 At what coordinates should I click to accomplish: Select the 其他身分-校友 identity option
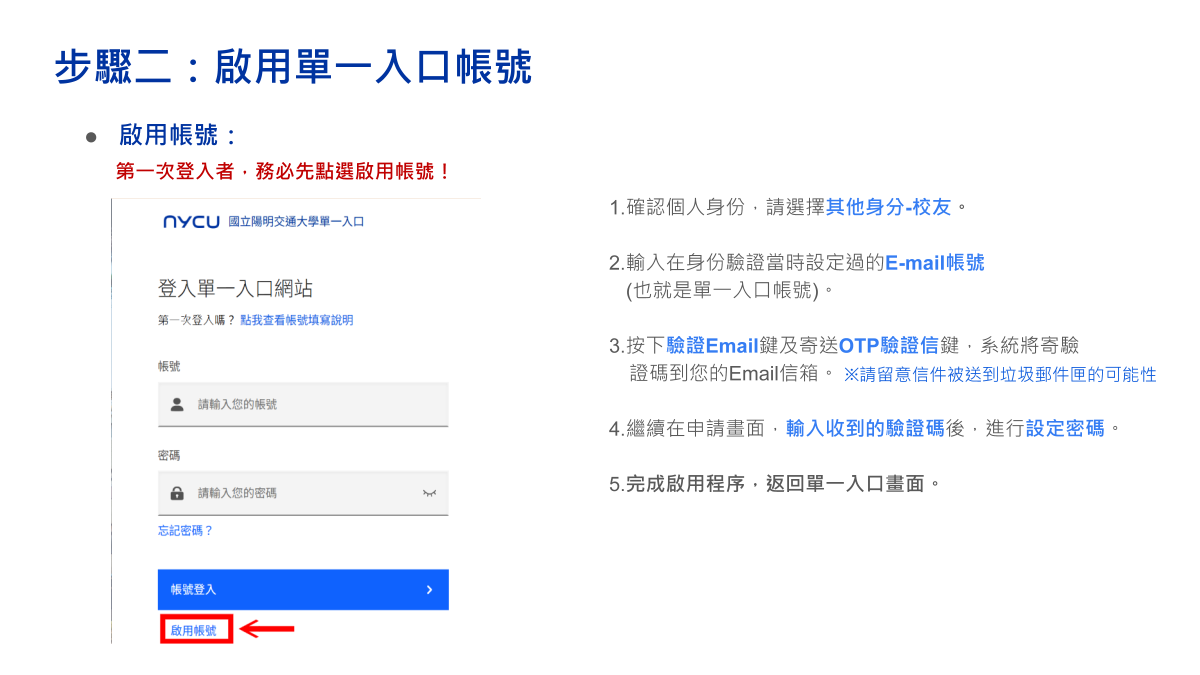tap(890, 206)
